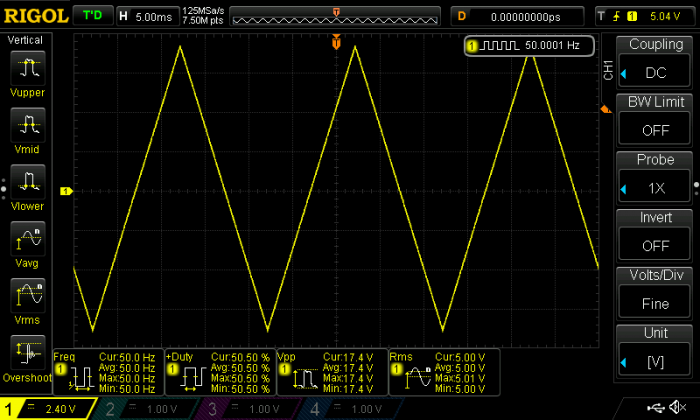Select the Vrms measurement icon
This screenshot has width=700, height=420.
click(28, 295)
